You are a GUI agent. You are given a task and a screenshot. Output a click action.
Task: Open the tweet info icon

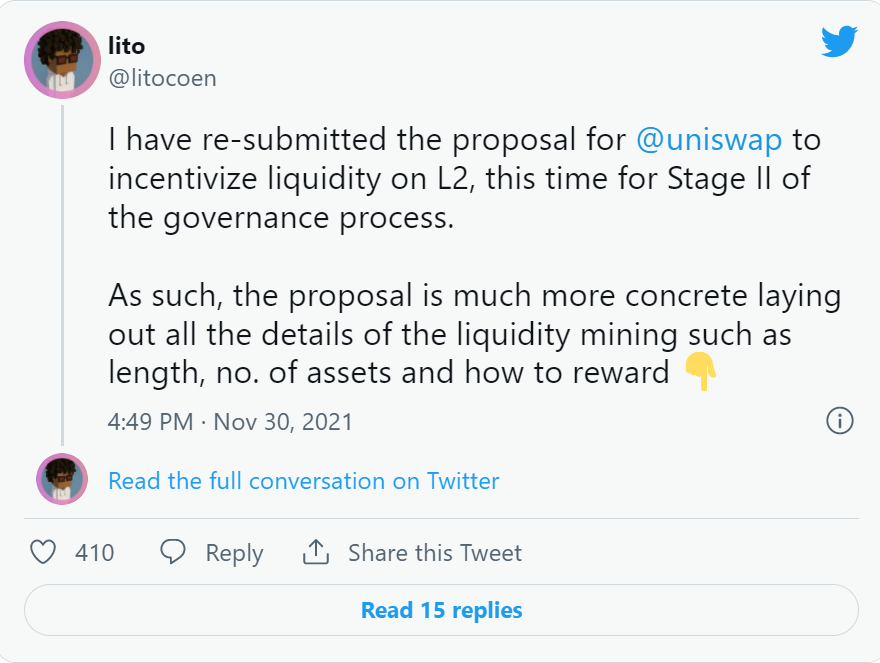pos(840,420)
